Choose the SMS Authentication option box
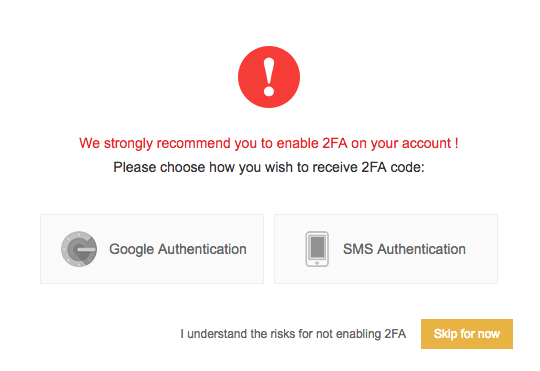540x371 pixels. tap(386, 249)
